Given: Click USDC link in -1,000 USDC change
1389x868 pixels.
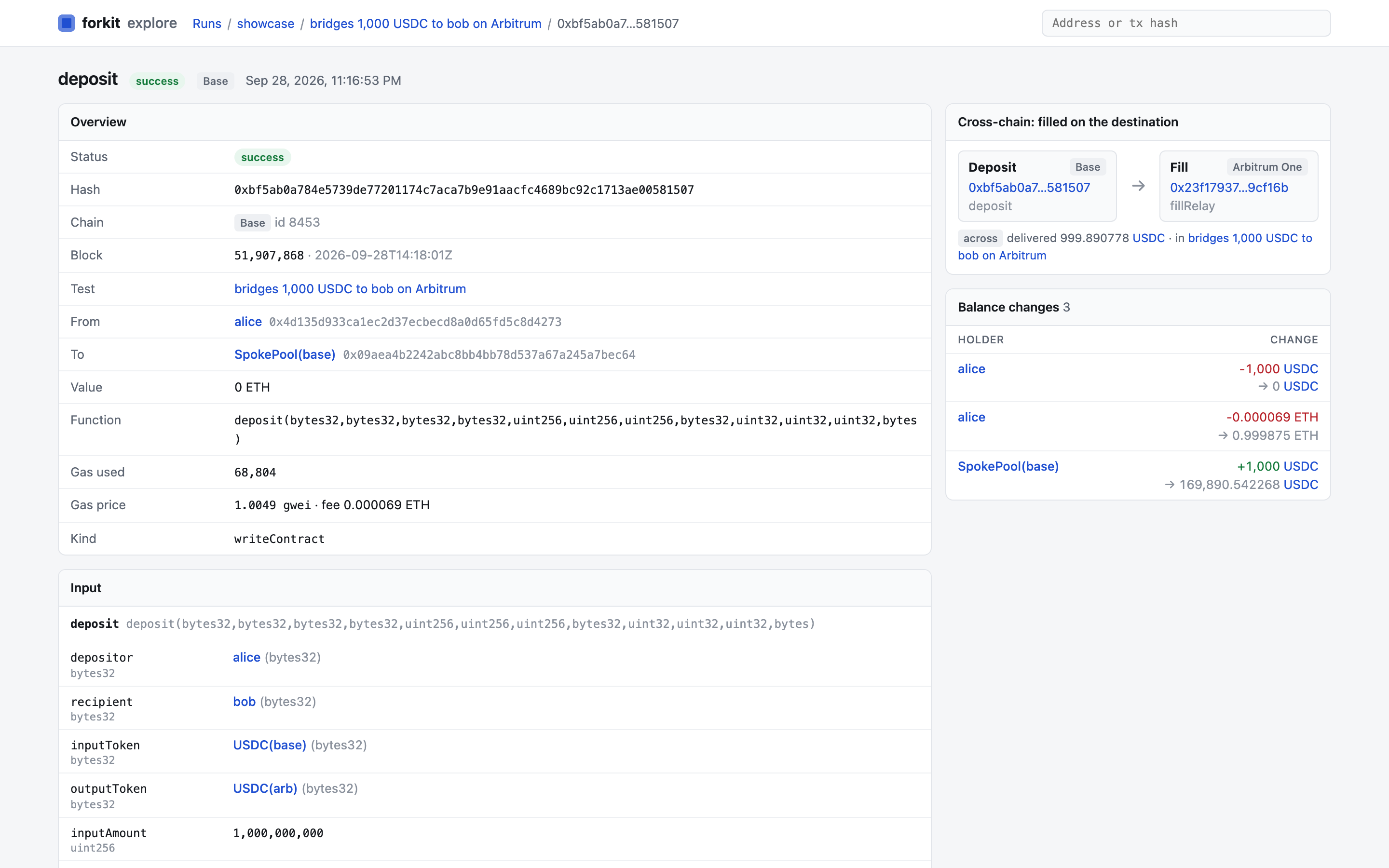Looking at the screenshot, I should [x=1301, y=369].
